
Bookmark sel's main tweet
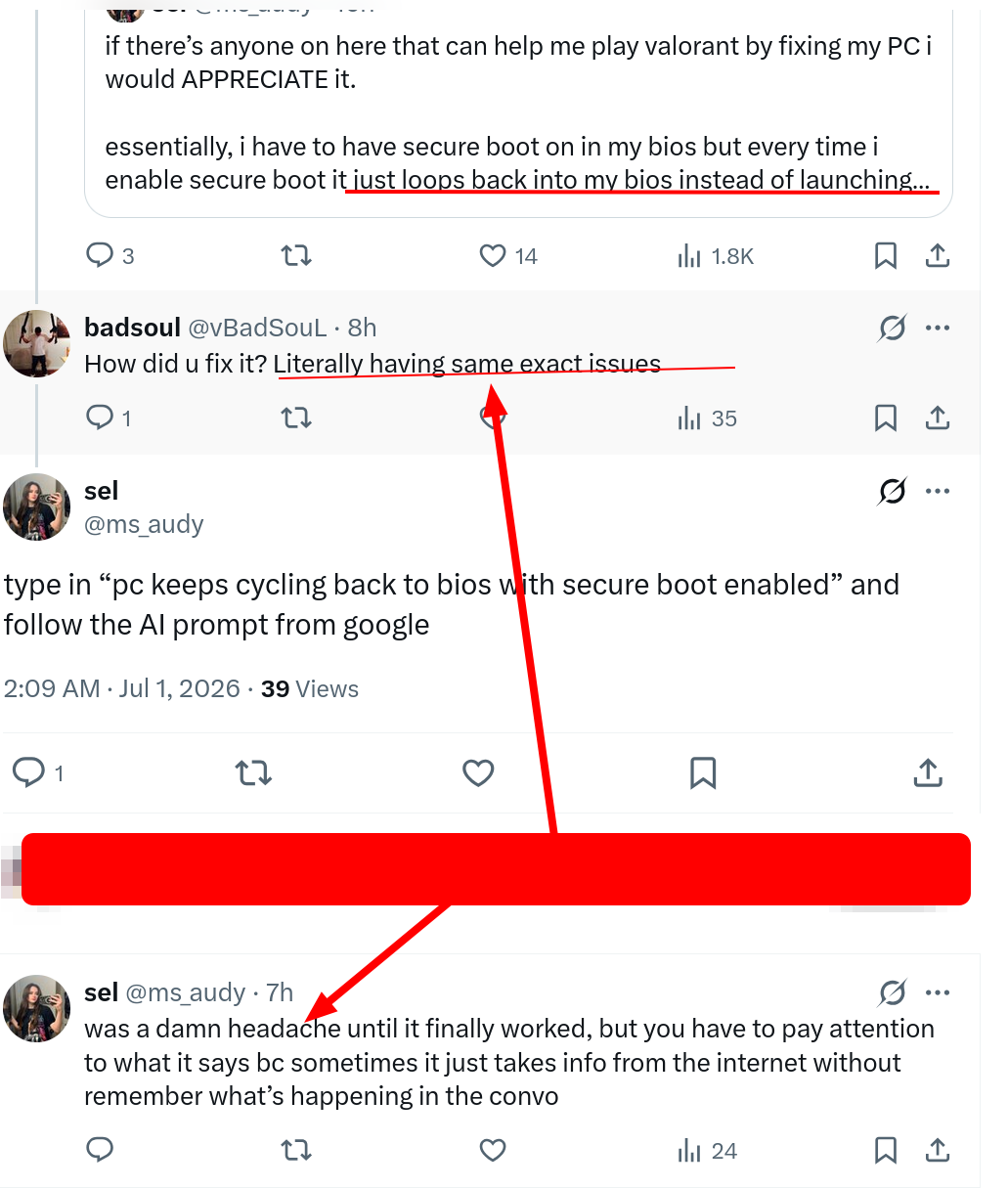(x=703, y=773)
